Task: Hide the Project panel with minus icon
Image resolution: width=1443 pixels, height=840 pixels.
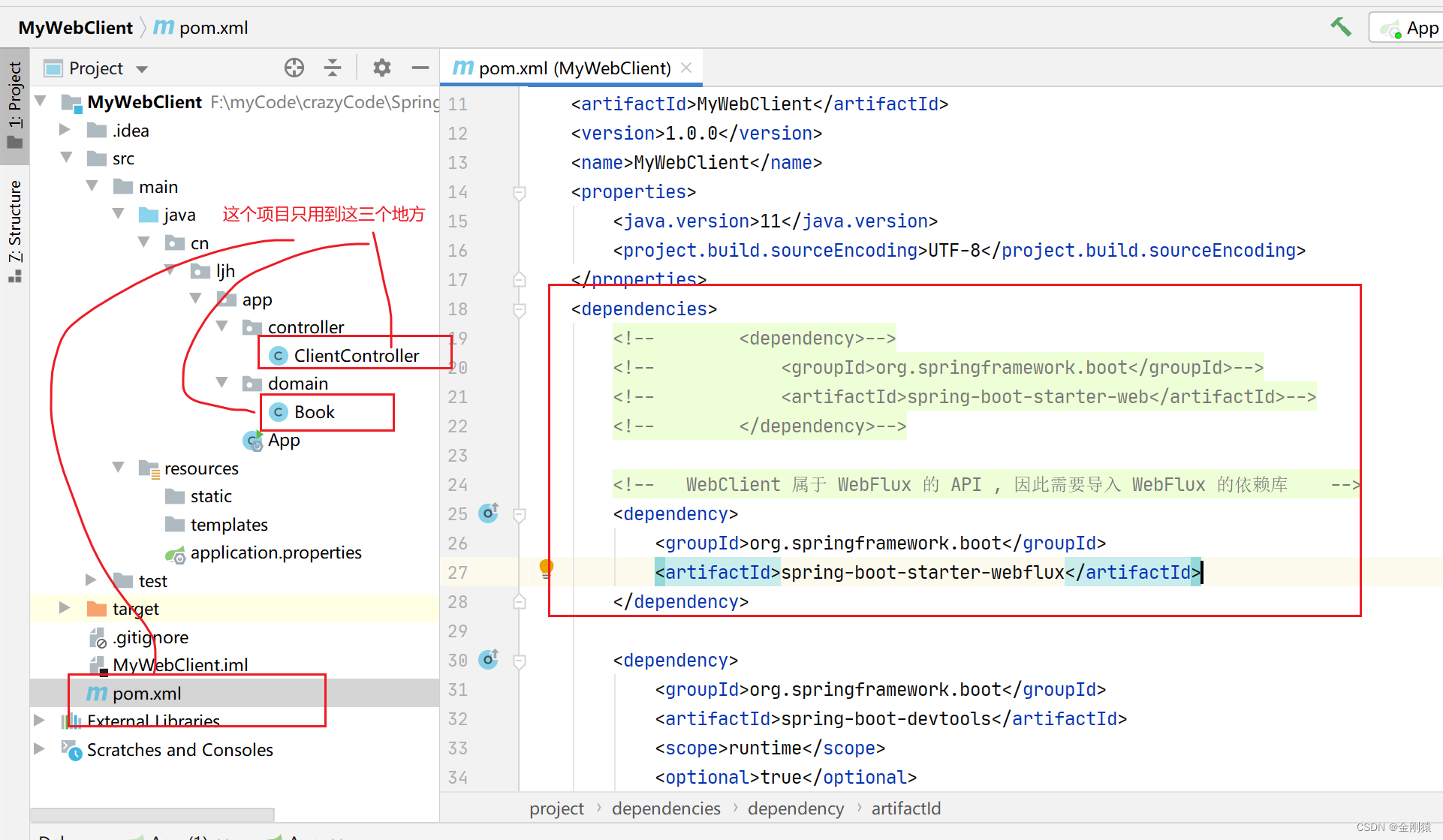Action: point(420,68)
